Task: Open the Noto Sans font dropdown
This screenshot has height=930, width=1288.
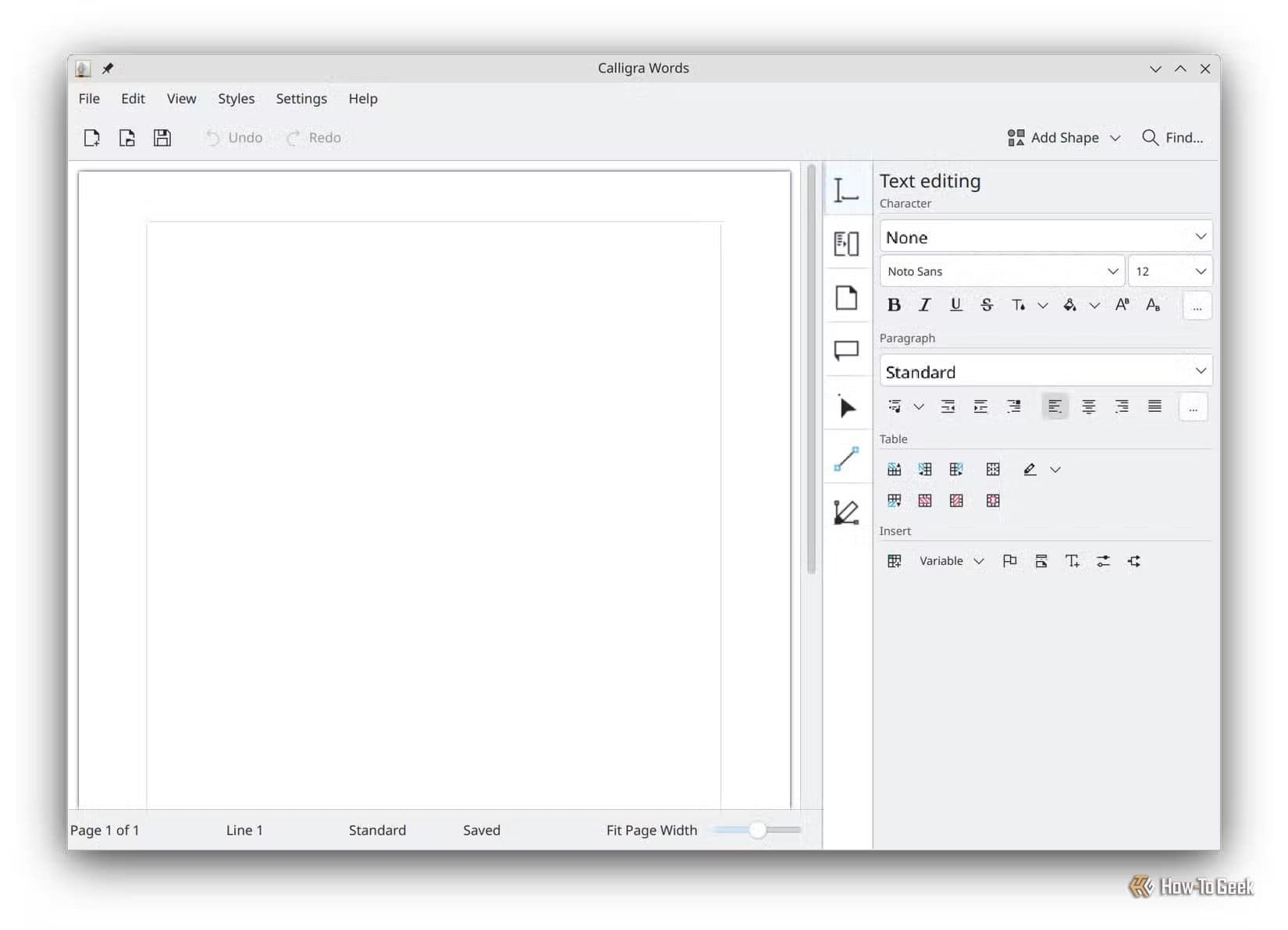Action: (1002, 272)
